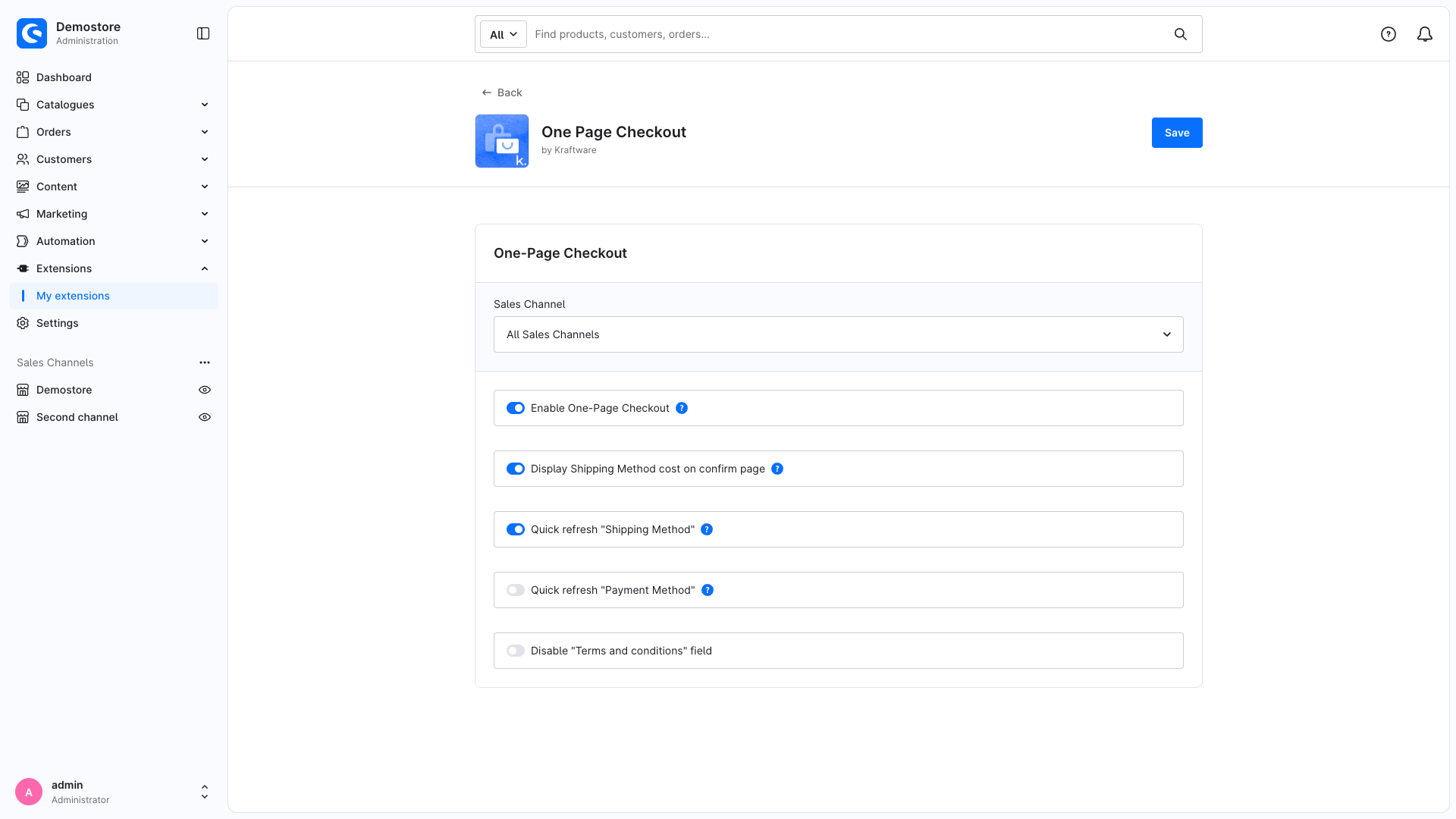Show help for Quick refresh Shipping Method
Image resolution: width=1456 pixels, height=819 pixels.
pyautogui.click(x=707, y=529)
